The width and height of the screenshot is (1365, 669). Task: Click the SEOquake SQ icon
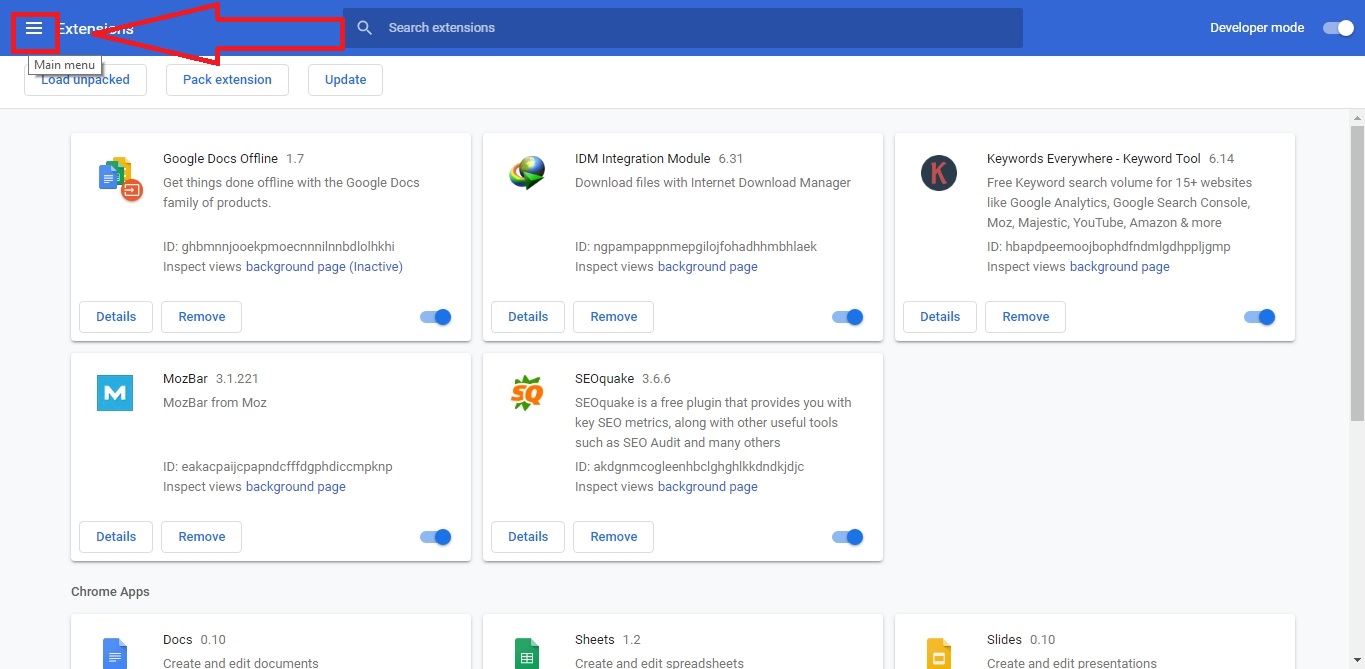(527, 393)
